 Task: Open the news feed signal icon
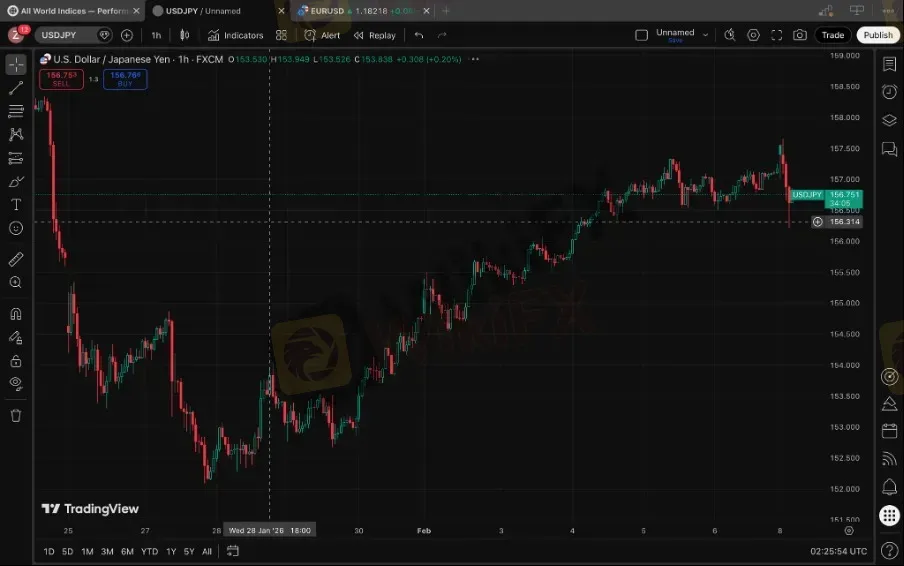point(889,459)
